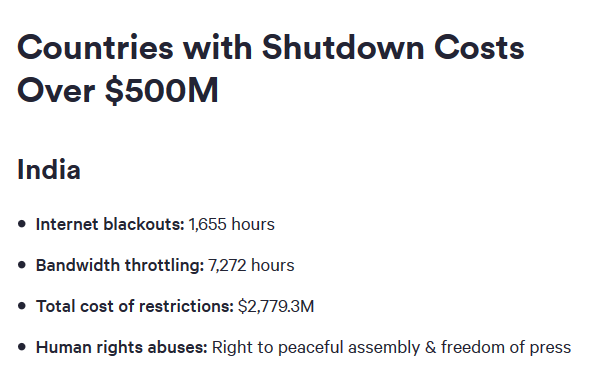This screenshot has width=606, height=369.
Task: Click the word "Over" in the heading
Action: click(56, 90)
